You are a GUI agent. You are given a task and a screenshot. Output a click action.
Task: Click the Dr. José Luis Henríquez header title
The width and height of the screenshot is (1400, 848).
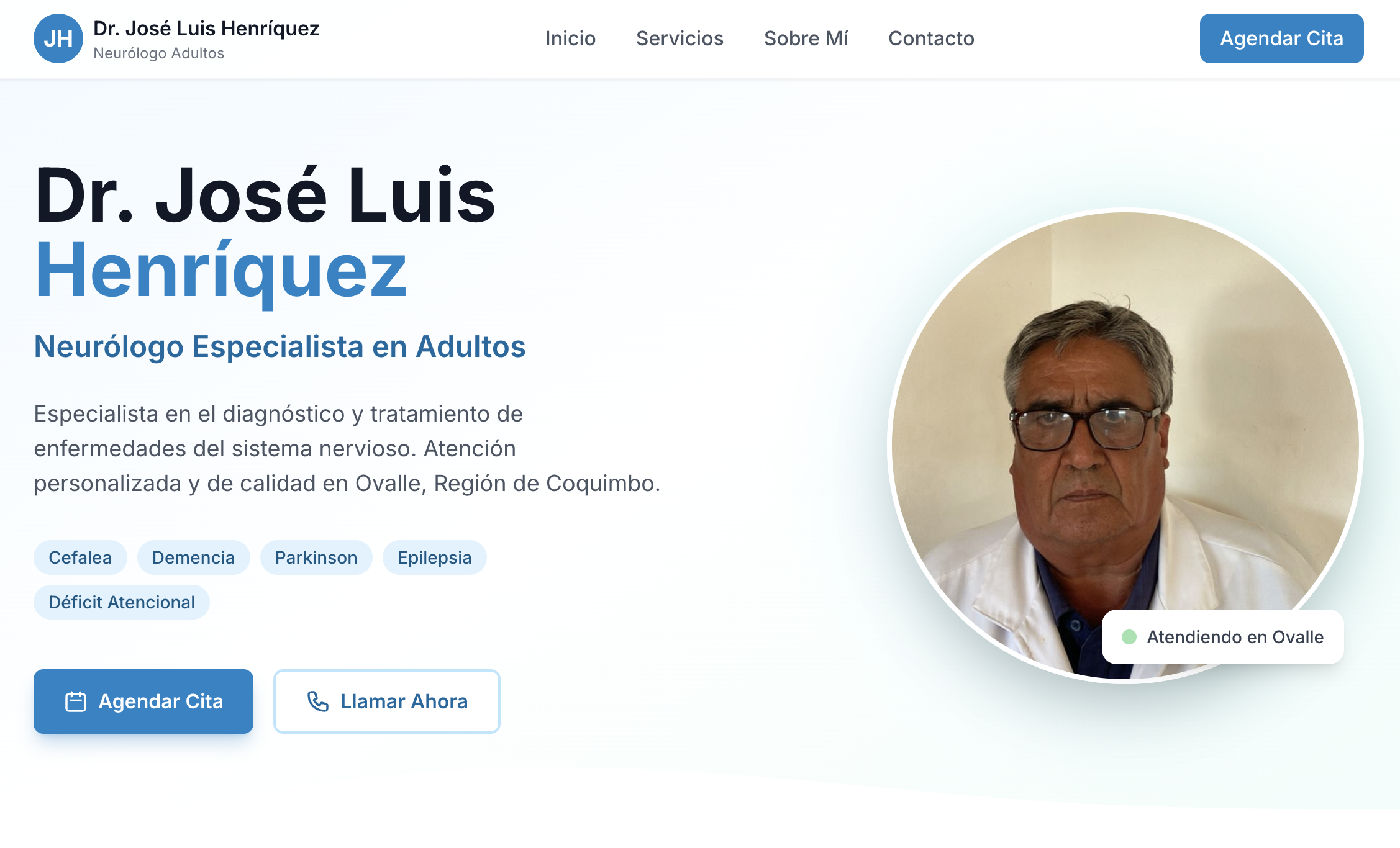[x=206, y=29]
